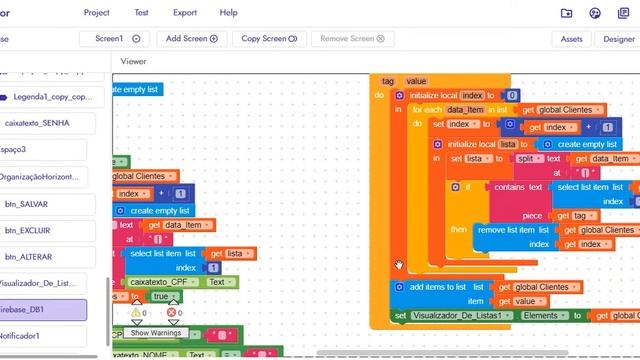Click the for each data_item block header
The height and width of the screenshot is (360, 640).
point(460,110)
